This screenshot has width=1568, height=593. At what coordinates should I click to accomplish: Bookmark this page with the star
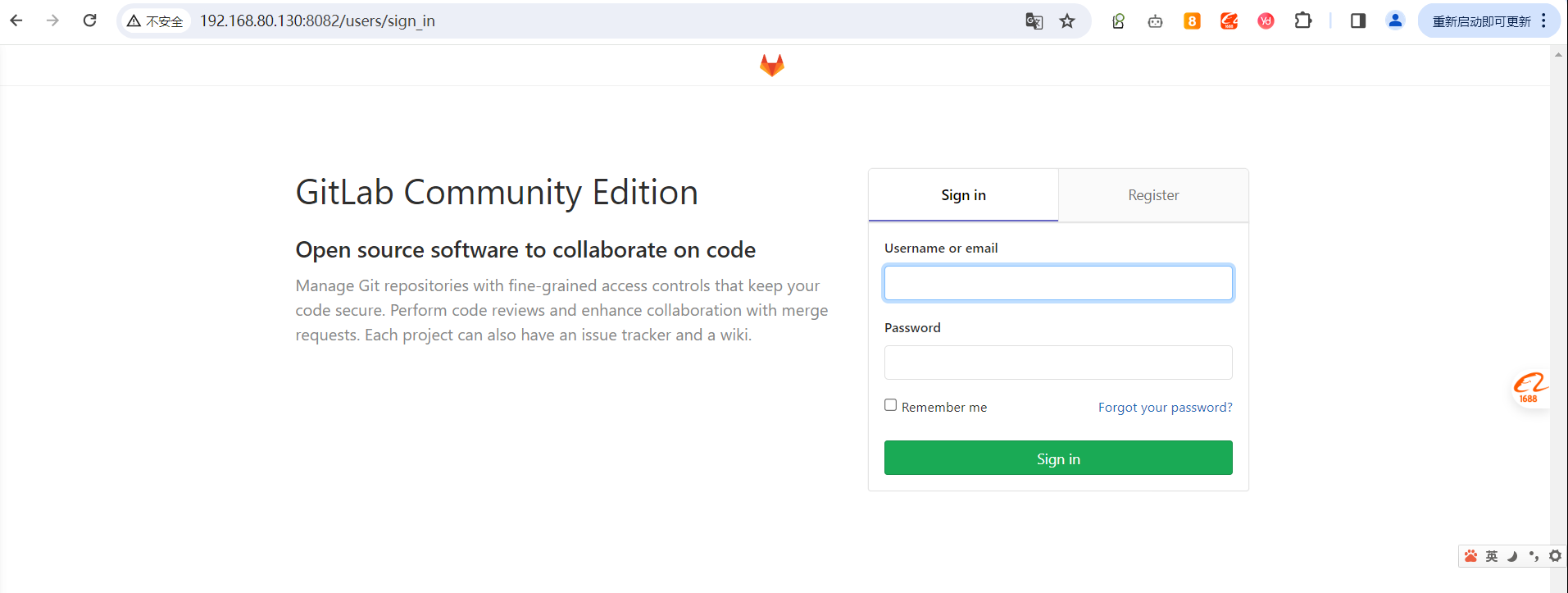coord(1067,21)
